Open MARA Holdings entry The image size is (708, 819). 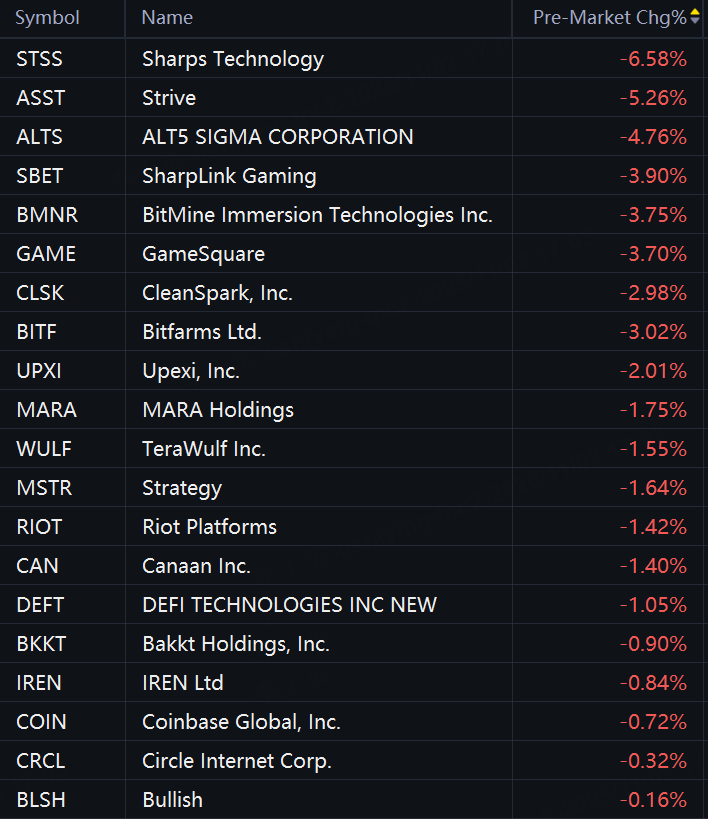pos(218,410)
